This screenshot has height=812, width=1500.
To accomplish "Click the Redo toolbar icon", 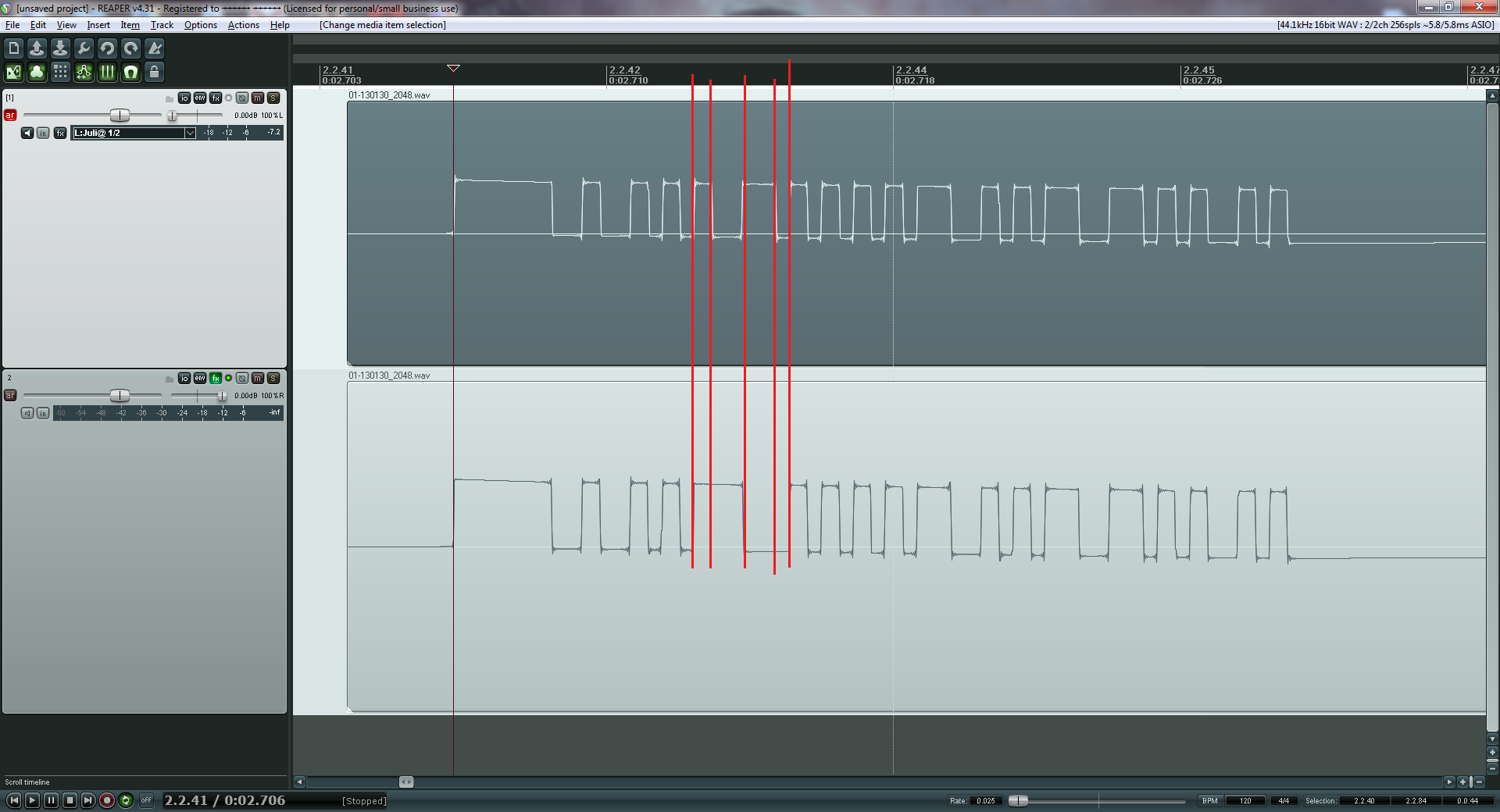I will point(130,48).
